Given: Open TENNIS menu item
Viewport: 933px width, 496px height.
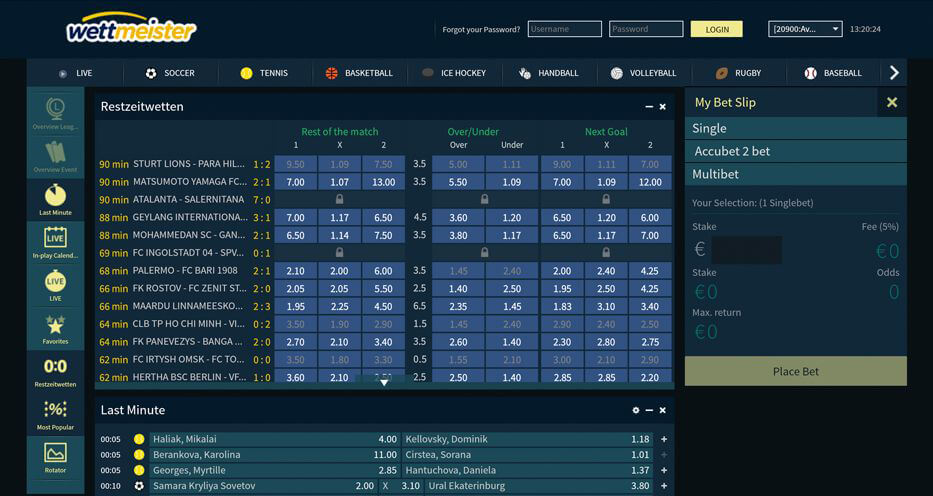Looking at the screenshot, I should click(274, 73).
